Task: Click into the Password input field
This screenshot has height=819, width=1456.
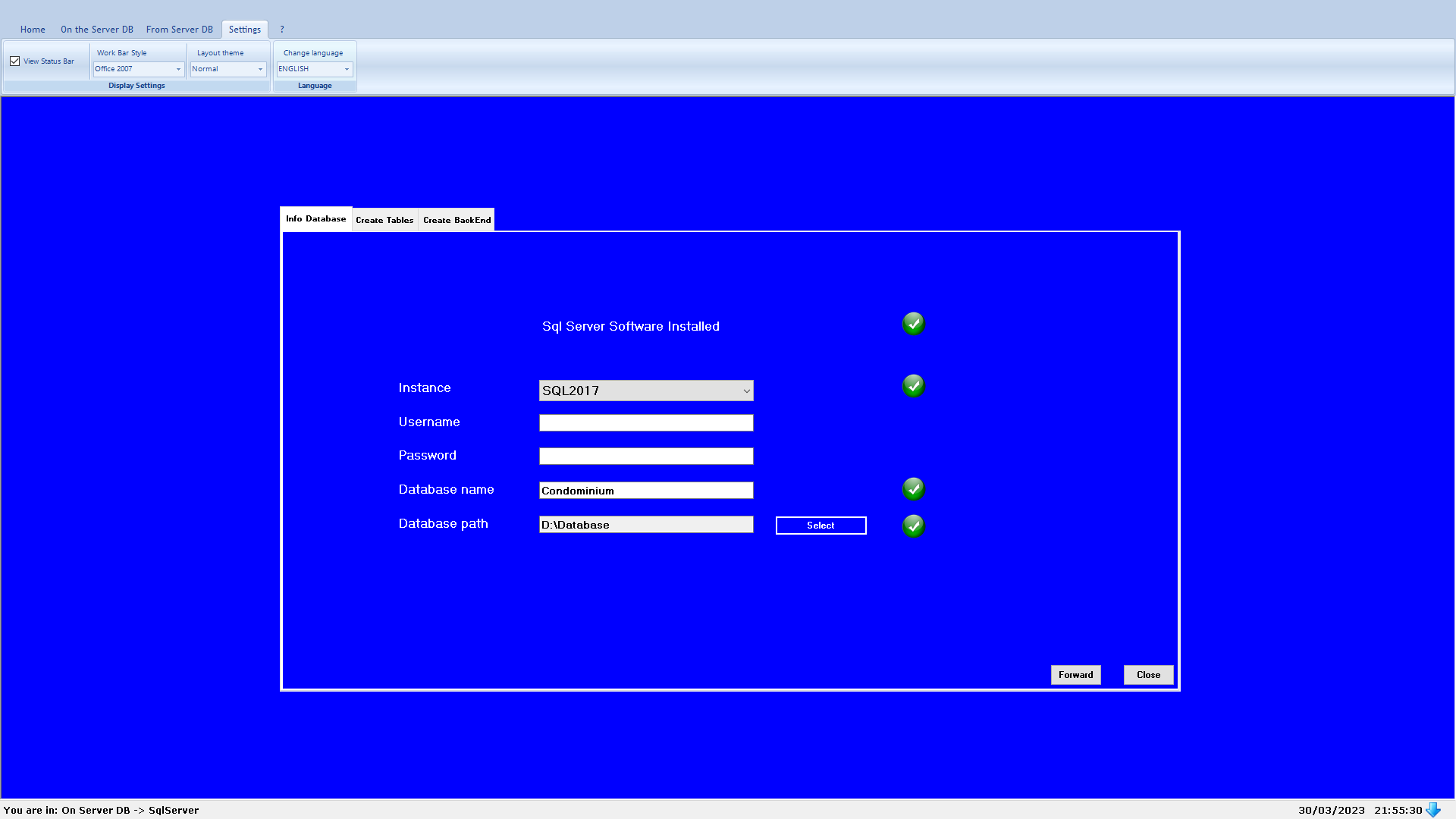Action: point(646,457)
